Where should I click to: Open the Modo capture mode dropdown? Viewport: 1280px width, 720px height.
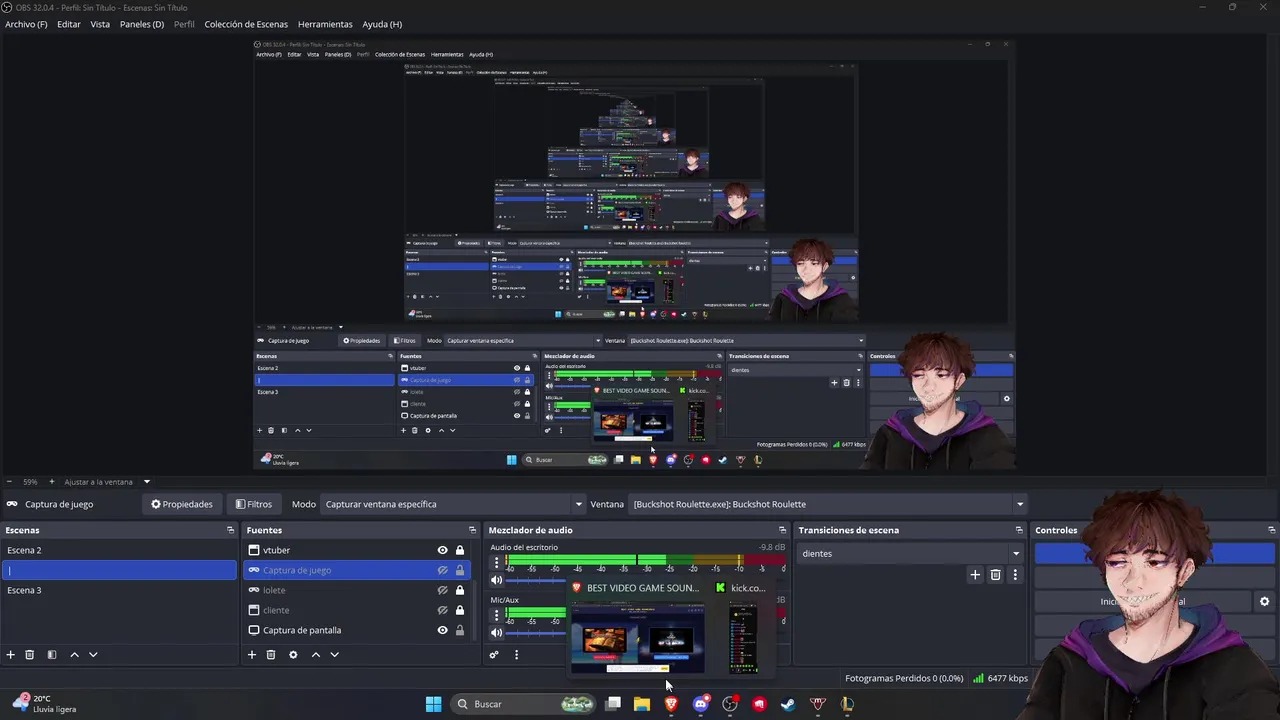click(x=453, y=504)
